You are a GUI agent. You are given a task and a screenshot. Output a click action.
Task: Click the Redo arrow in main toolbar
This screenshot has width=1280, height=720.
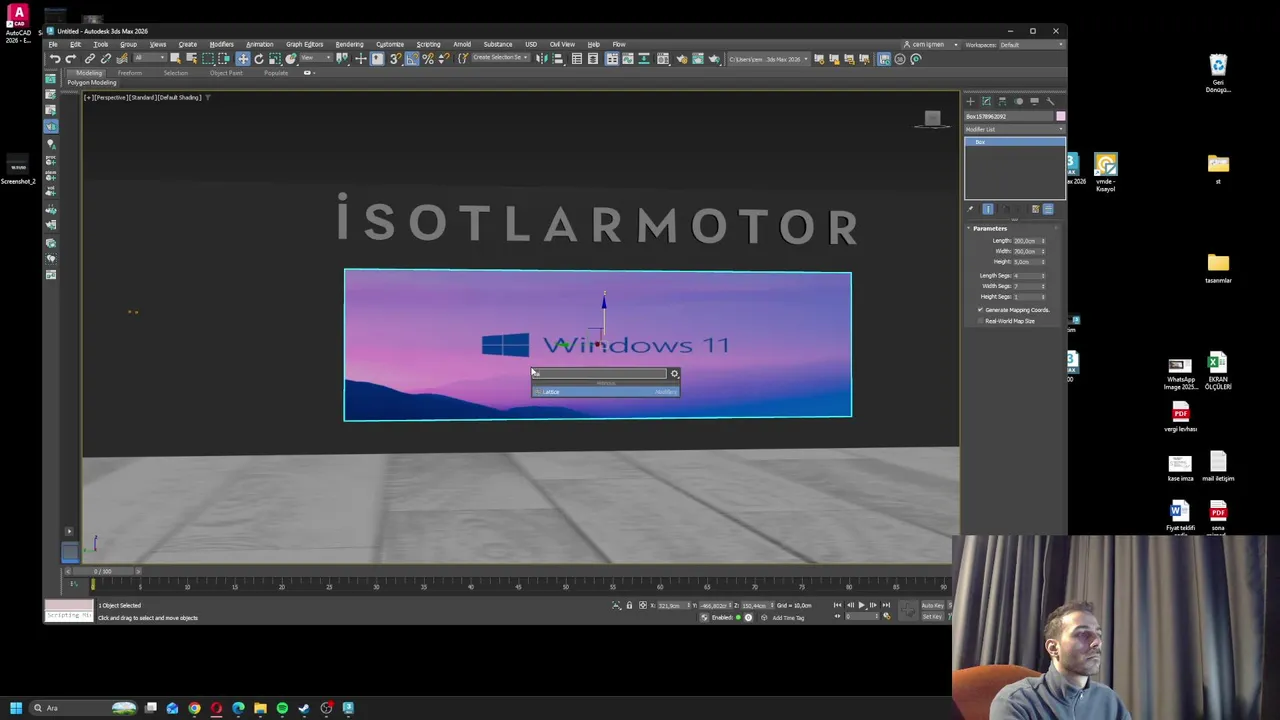pos(72,58)
